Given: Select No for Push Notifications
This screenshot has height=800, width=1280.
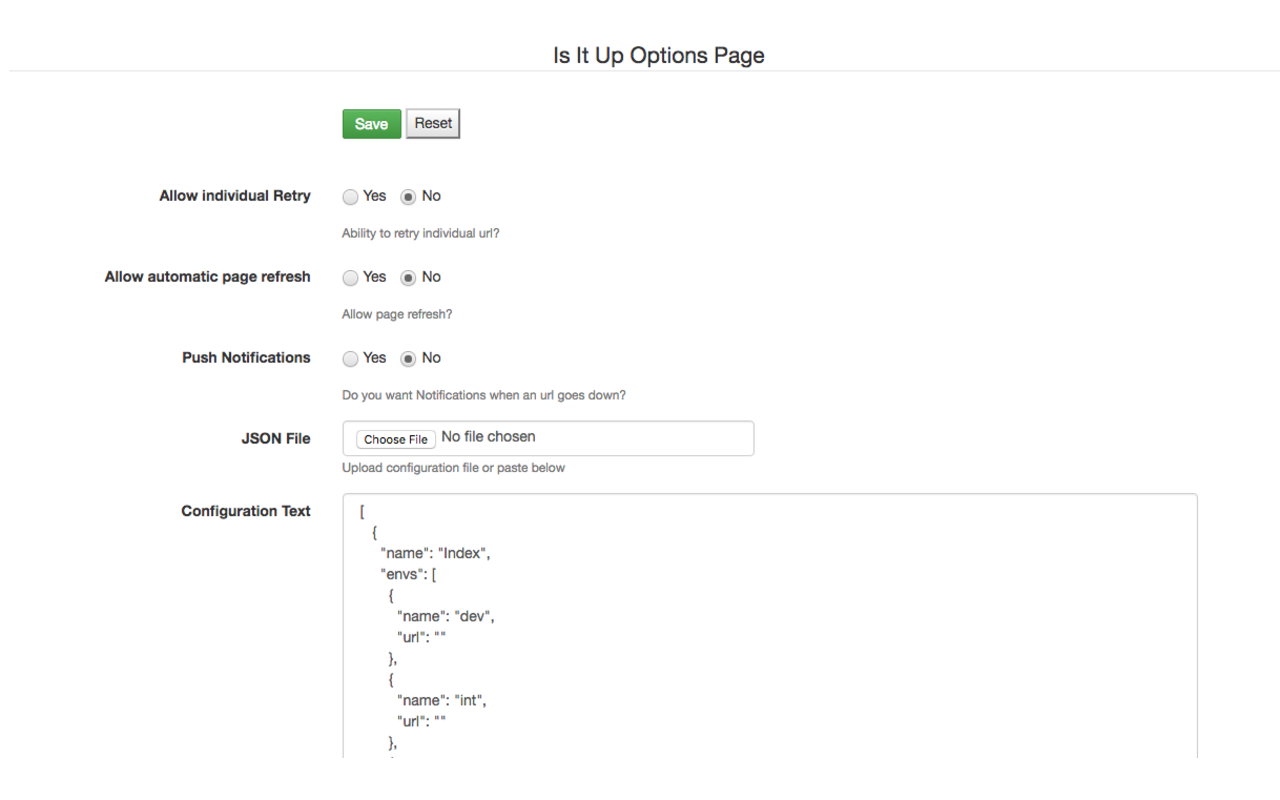Looking at the screenshot, I should pos(408,359).
